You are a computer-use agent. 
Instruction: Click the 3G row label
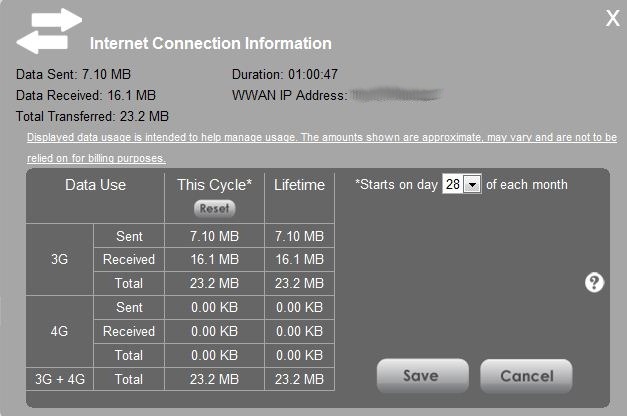click(59, 259)
